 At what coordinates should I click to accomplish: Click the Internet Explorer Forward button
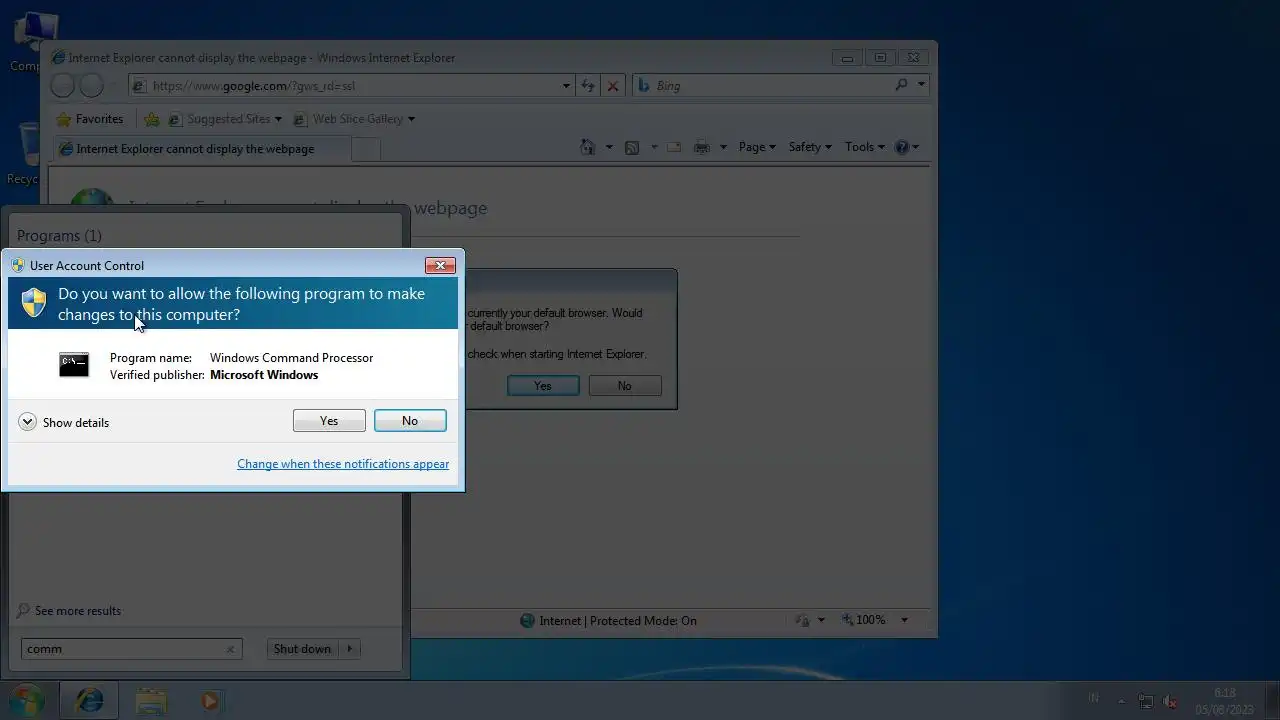click(91, 86)
